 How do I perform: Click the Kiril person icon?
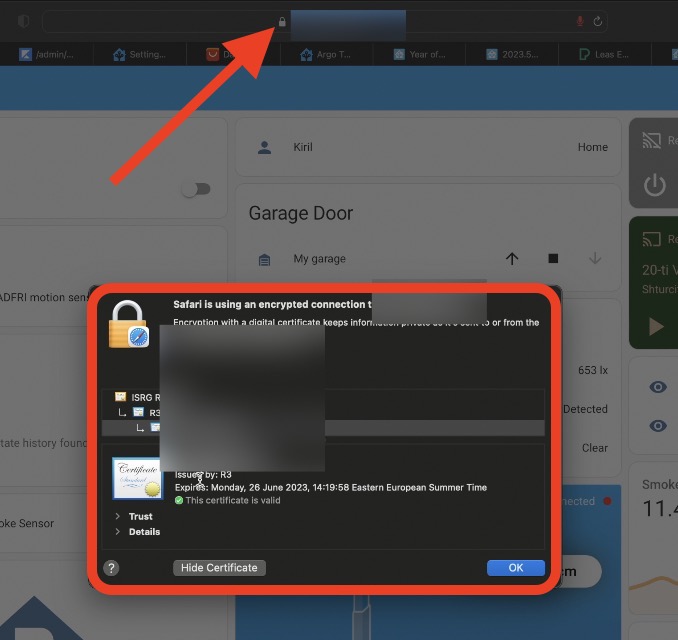[x=265, y=147]
